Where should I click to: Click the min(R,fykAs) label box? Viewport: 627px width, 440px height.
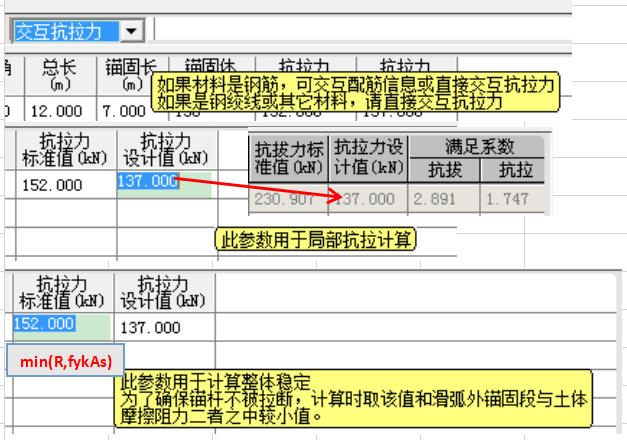(66, 361)
